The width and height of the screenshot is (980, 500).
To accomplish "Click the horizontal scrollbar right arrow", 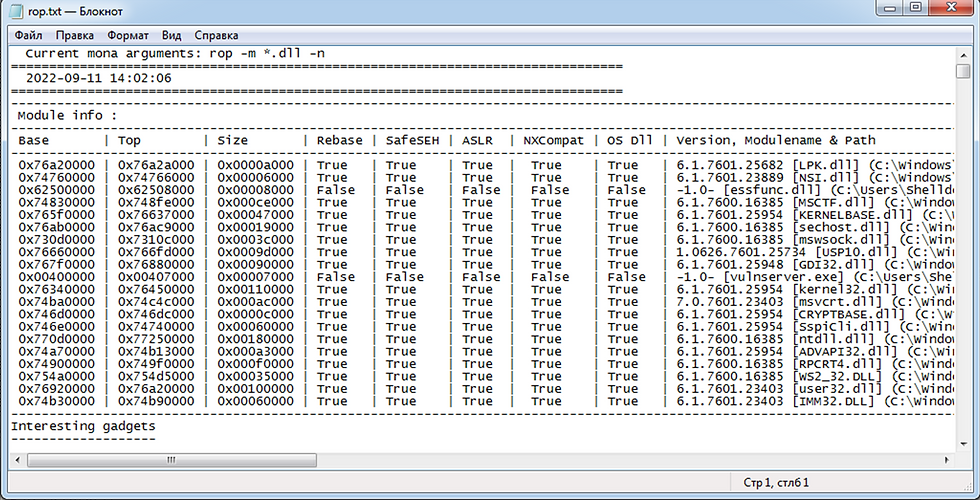I will tap(948, 460).
